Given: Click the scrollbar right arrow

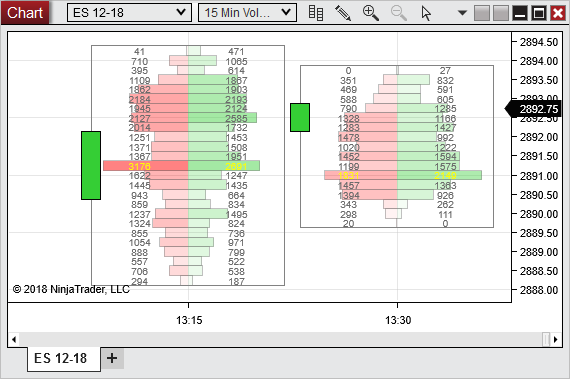Looking at the screenshot, I should [556, 339].
